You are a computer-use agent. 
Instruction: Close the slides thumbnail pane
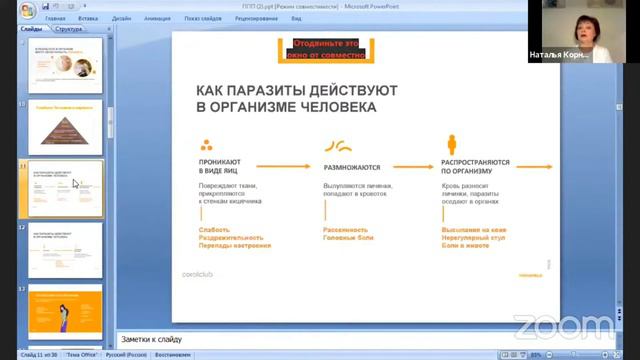click(x=109, y=29)
